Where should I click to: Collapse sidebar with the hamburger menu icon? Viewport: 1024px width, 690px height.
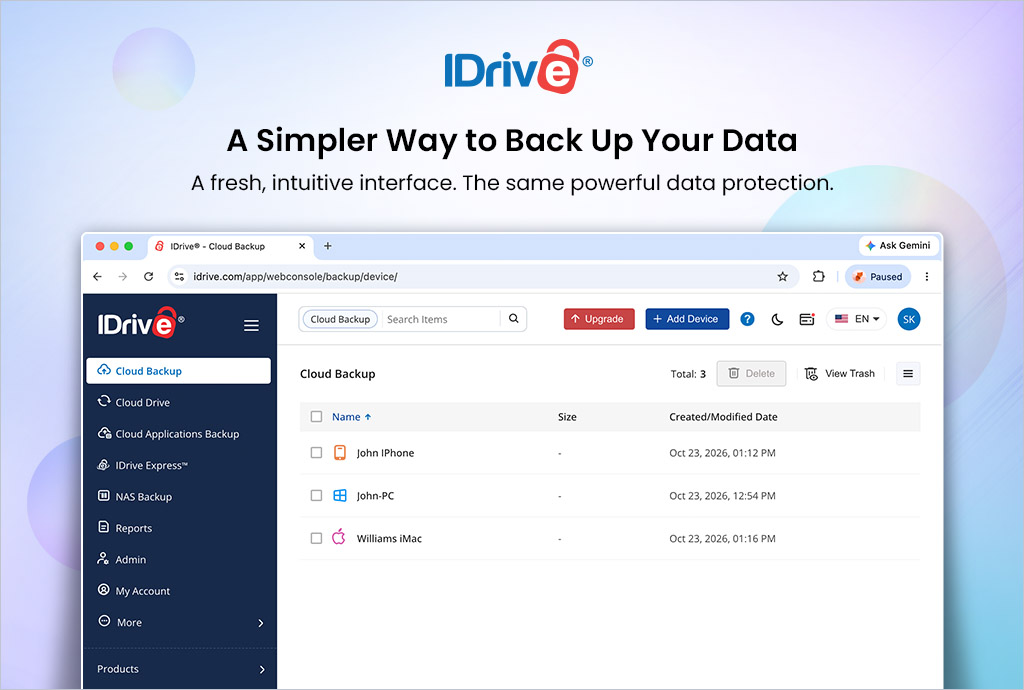[x=251, y=325]
